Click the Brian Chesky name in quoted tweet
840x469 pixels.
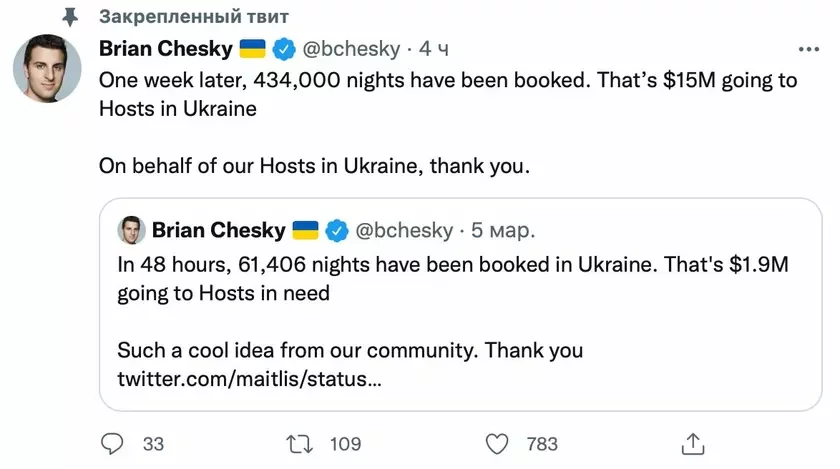click(x=218, y=231)
